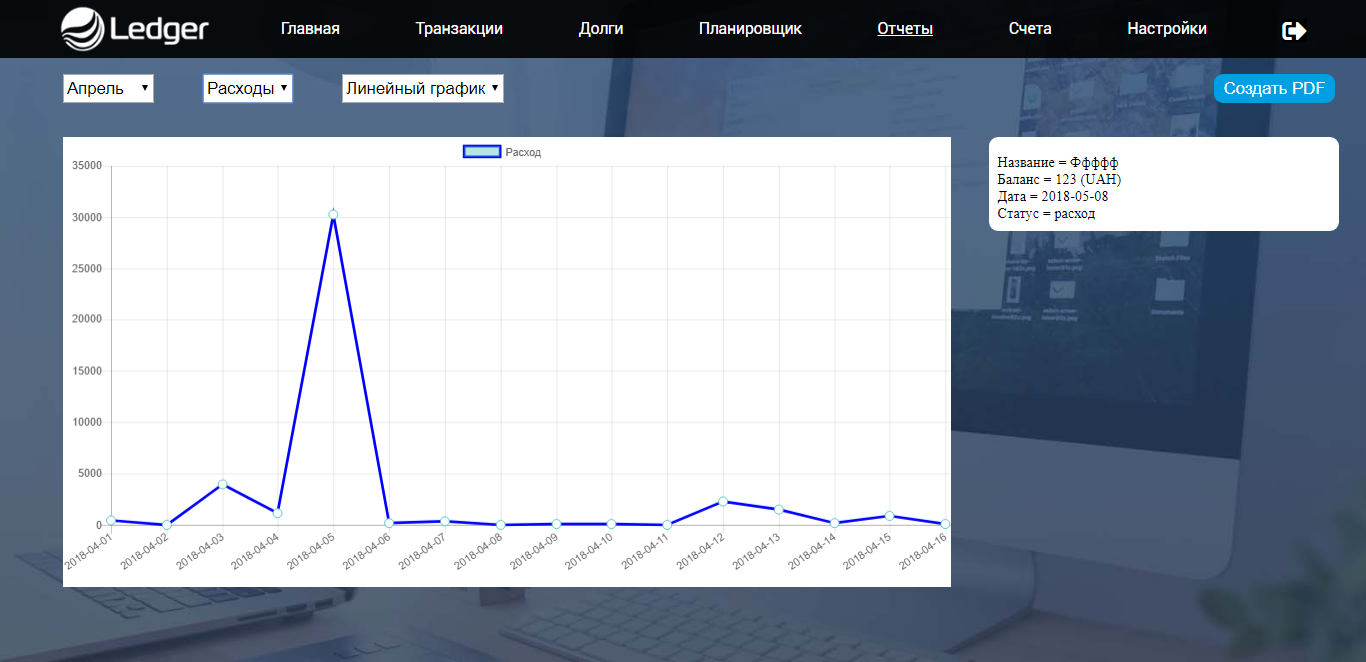
Task: Select the data point for 2018-04-03
Action: 222,484
